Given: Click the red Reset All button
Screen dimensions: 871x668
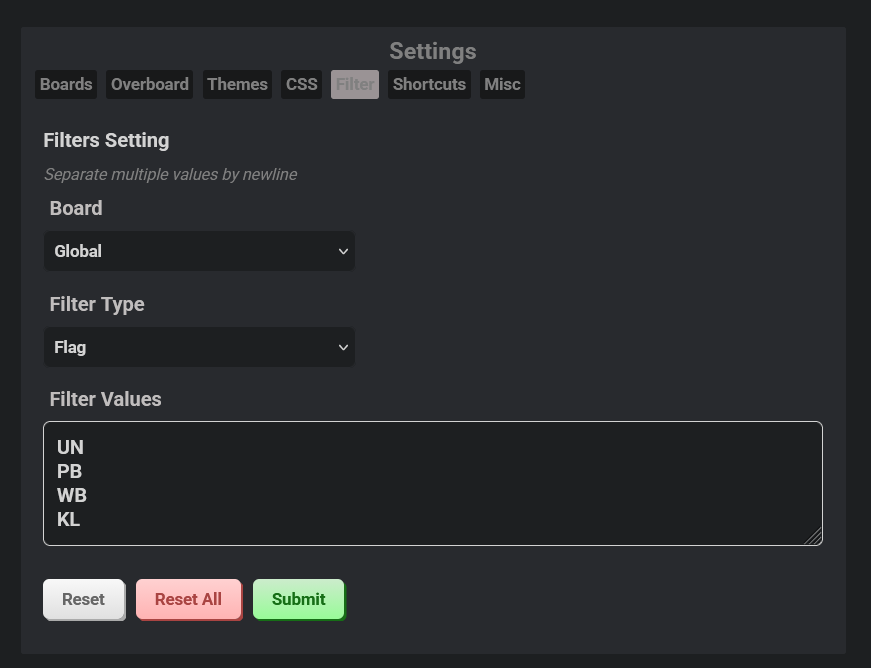Looking at the screenshot, I should coord(188,599).
